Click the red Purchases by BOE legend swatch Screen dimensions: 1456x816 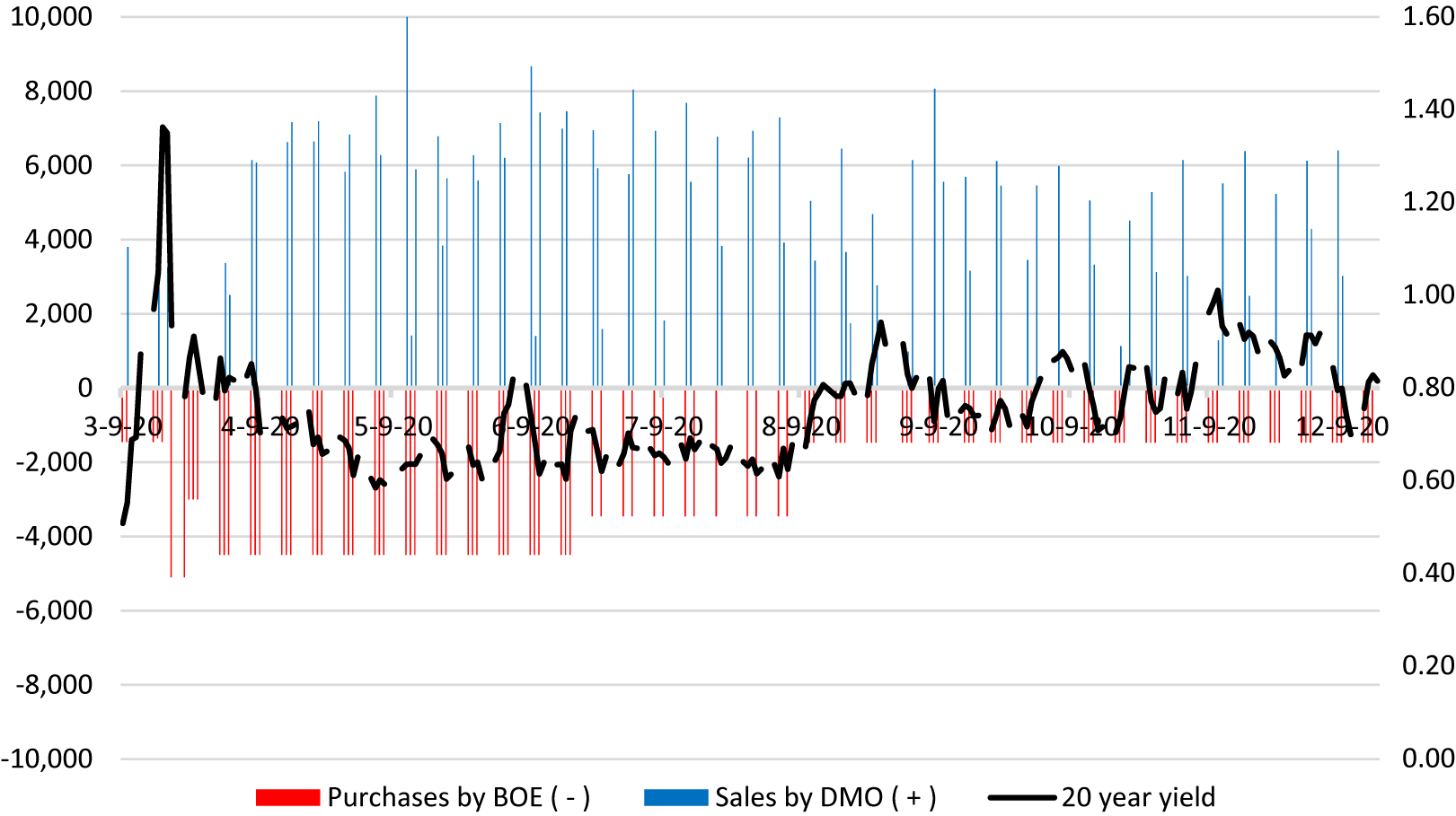point(287,798)
